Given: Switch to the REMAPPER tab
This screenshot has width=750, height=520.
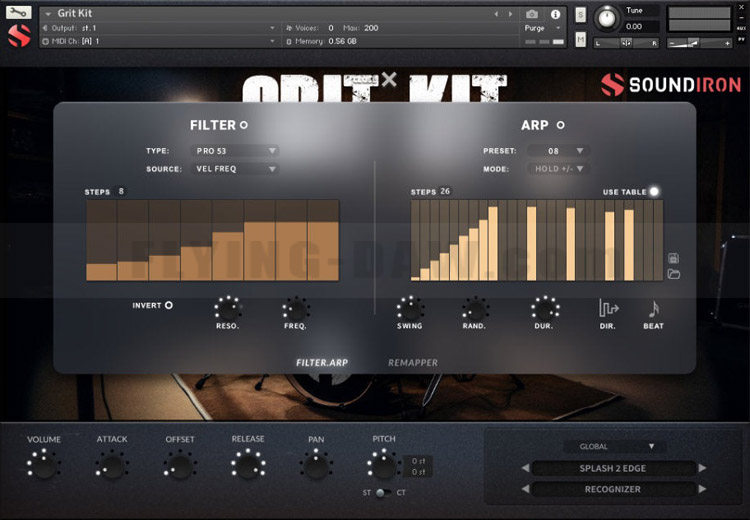Looking at the screenshot, I should pyautogui.click(x=413, y=363).
